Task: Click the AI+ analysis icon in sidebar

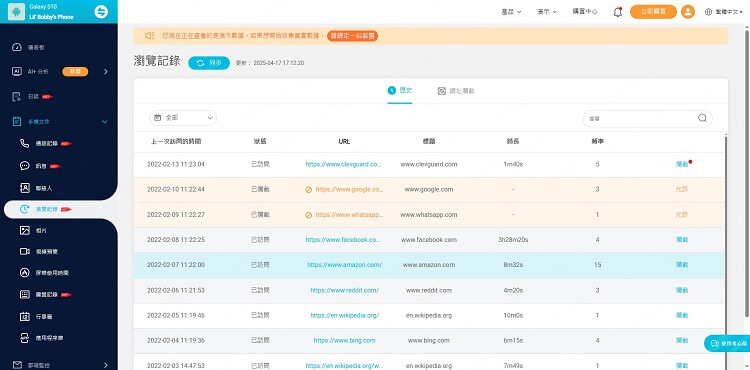Action: tap(17, 71)
